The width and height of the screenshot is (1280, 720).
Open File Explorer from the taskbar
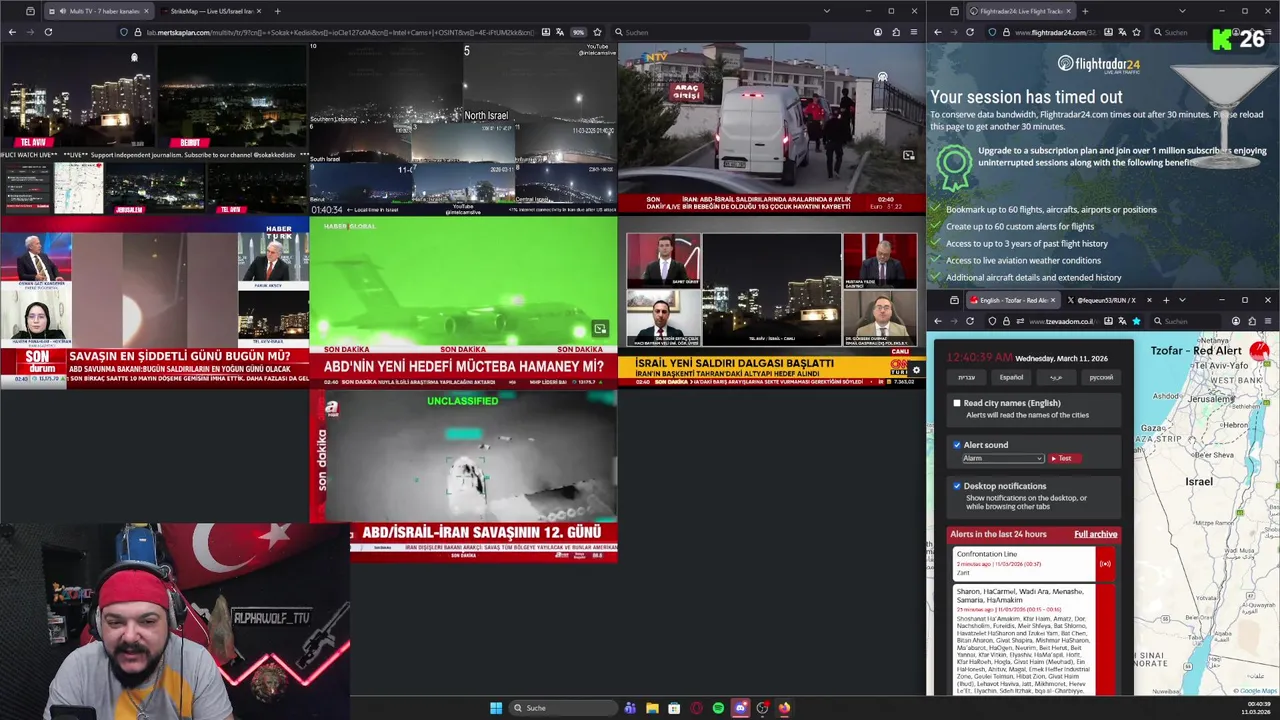pos(652,708)
